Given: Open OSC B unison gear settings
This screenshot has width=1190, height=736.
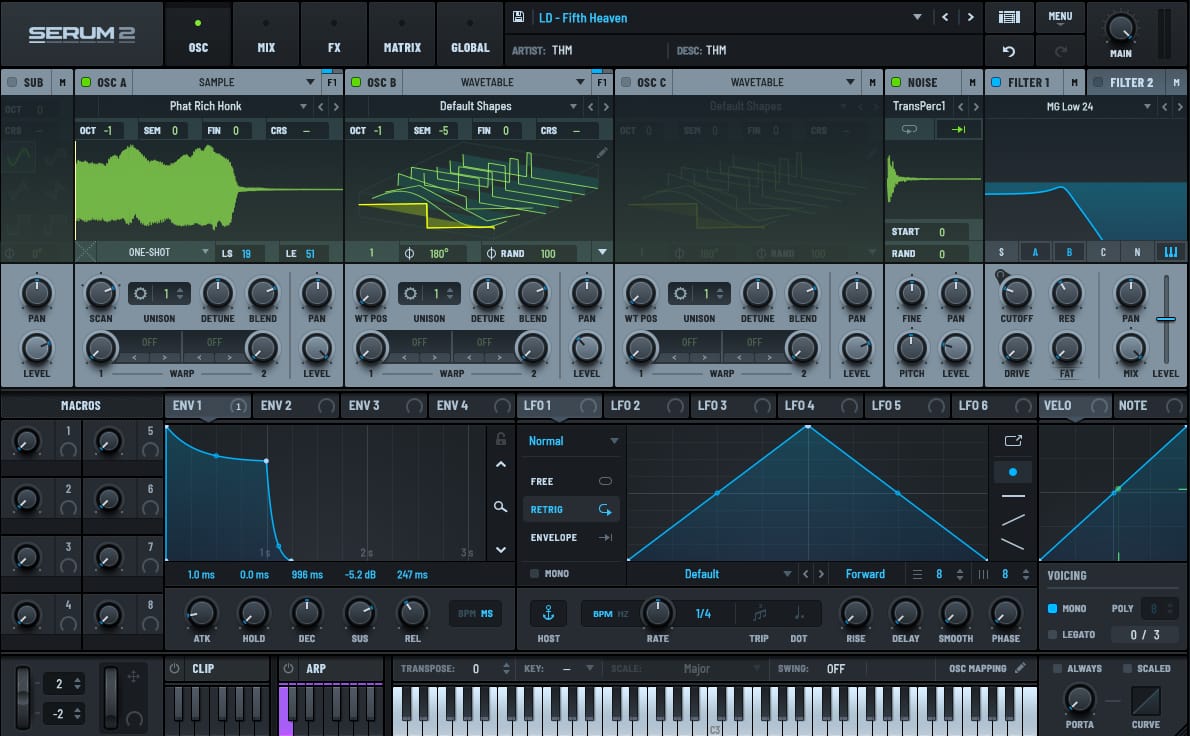Looking at the screenshot, I should pos(410,293).
